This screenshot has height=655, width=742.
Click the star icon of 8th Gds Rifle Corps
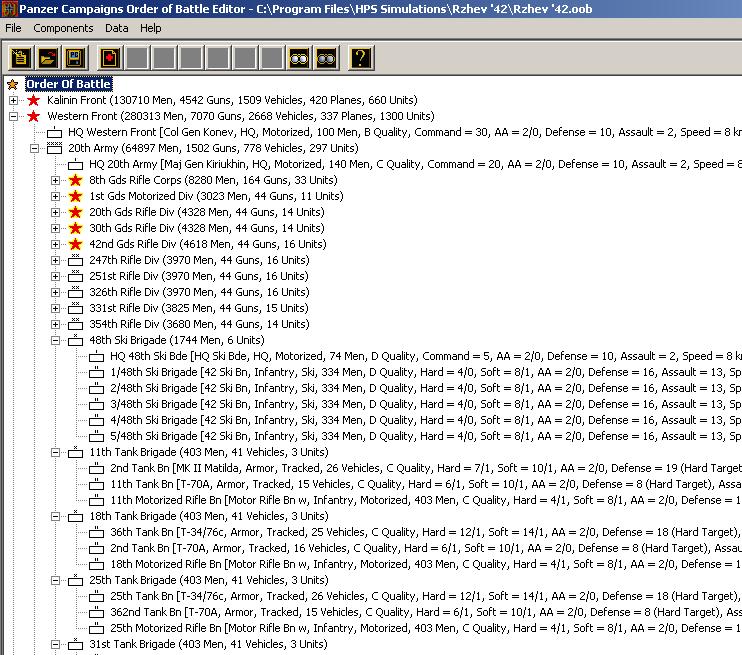pos(75,180)
